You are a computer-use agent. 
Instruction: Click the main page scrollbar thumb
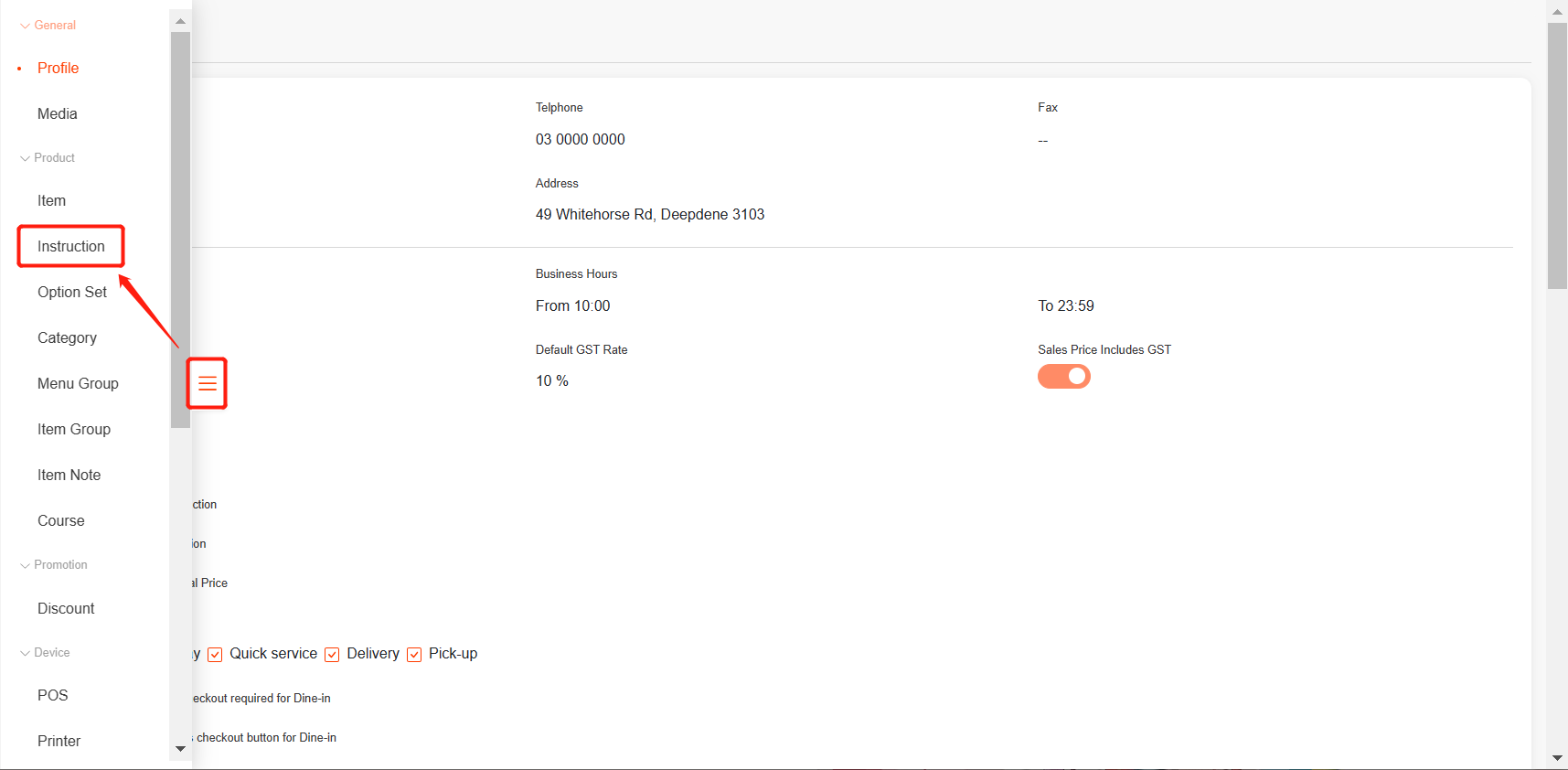1557,155
